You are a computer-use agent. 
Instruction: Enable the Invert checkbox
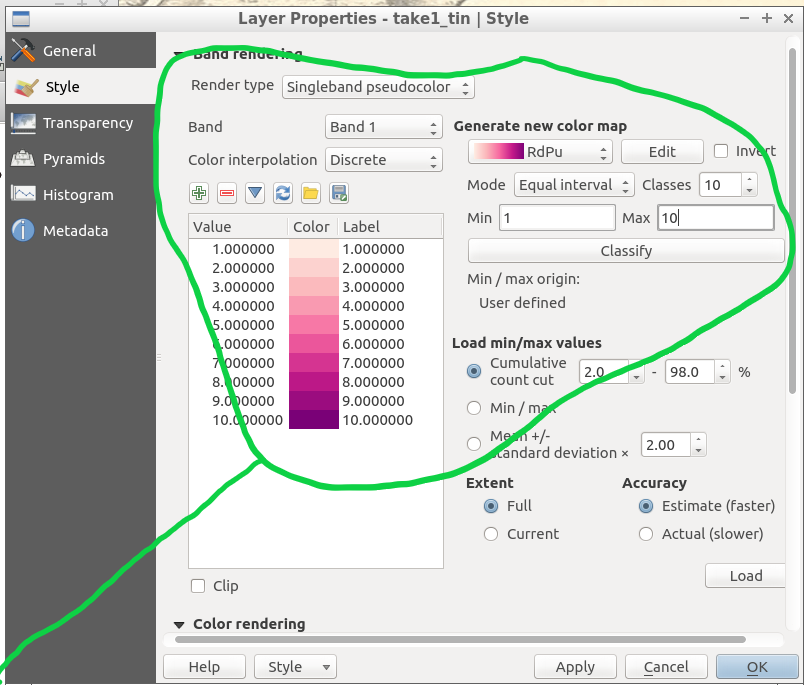point(721,152)
